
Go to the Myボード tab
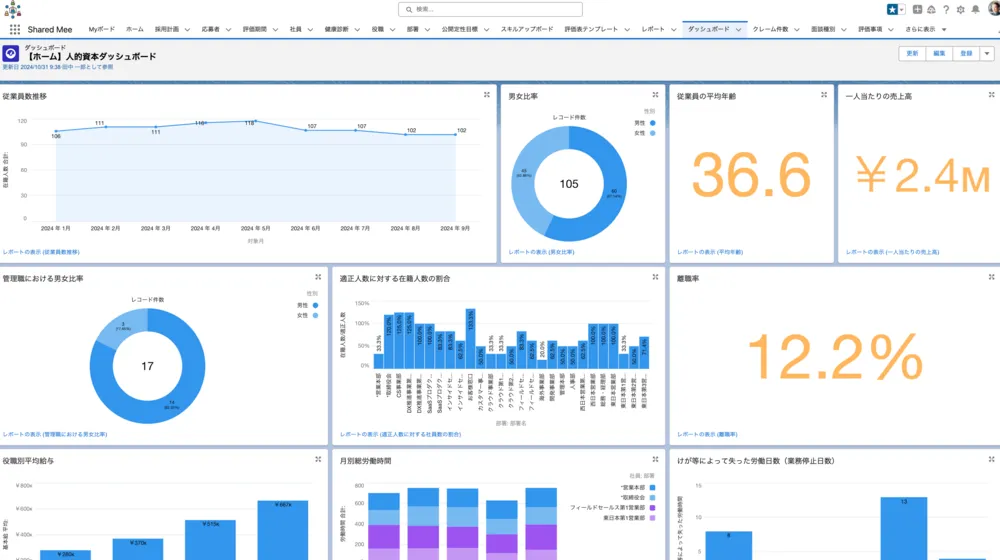click(103, 30)
